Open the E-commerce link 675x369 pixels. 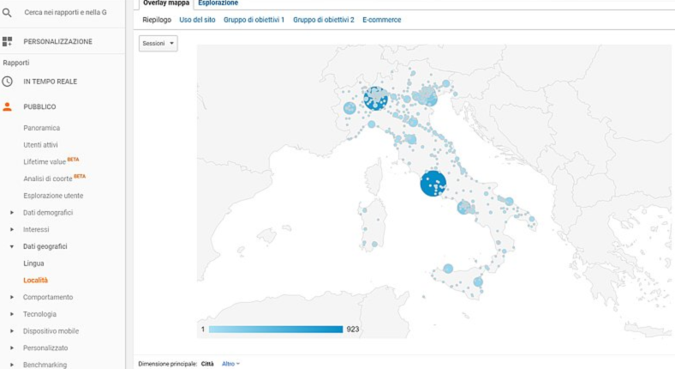coord(382,20)
